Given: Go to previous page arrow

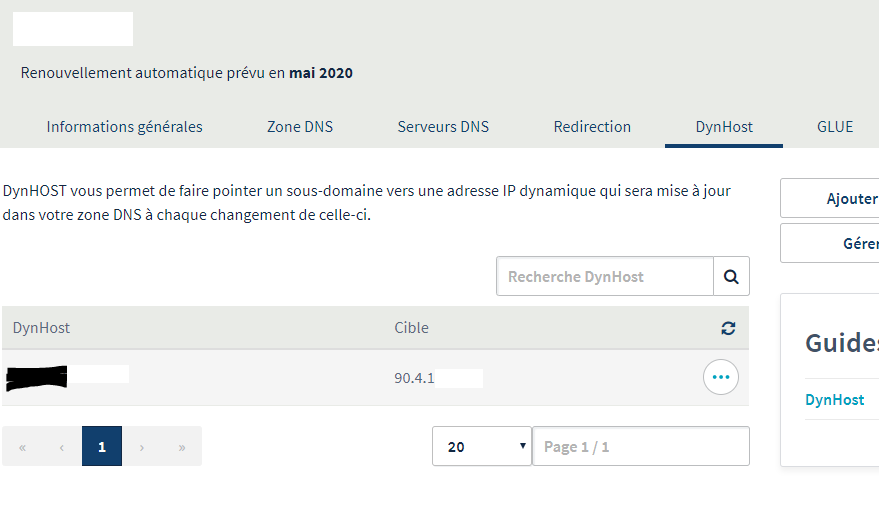Looking at the screenshot, I should point(62,447).
